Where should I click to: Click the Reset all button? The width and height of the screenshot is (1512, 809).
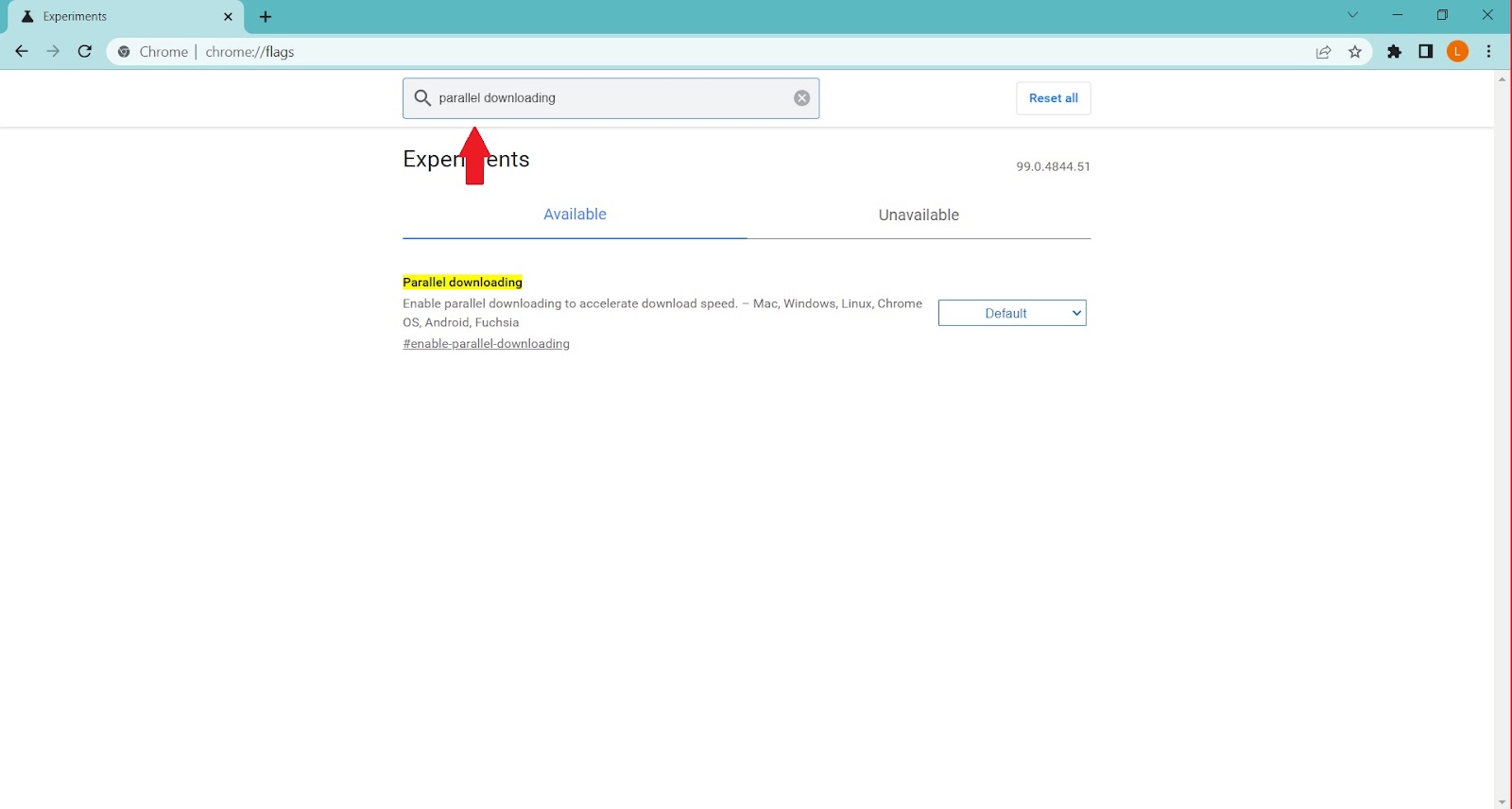[x=1054, y=98]
